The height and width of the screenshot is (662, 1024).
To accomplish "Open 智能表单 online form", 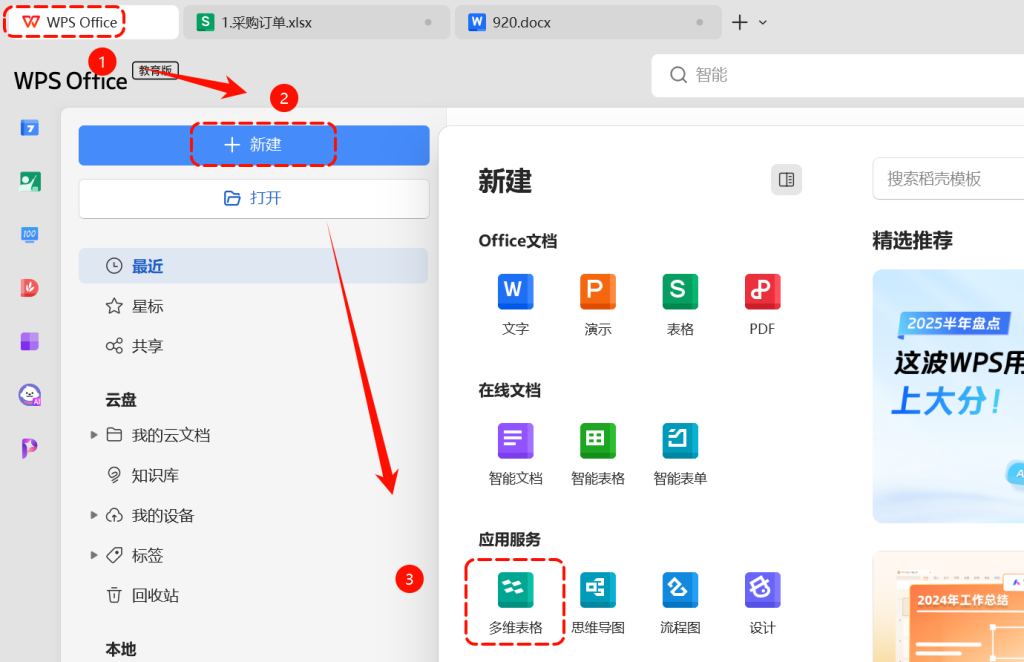I will tap(680, 454).
